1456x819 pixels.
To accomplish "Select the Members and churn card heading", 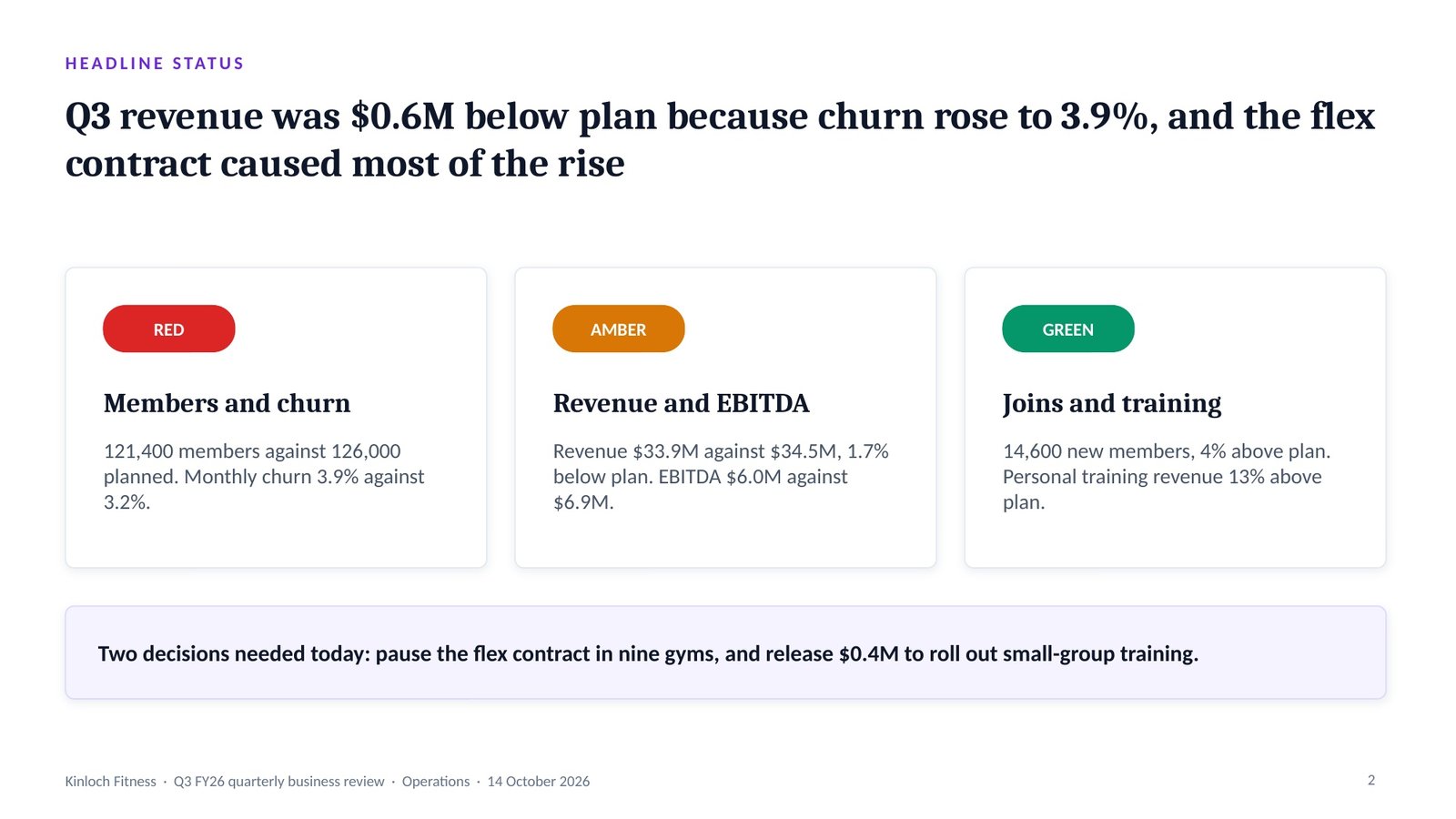I will coord(227,403).
